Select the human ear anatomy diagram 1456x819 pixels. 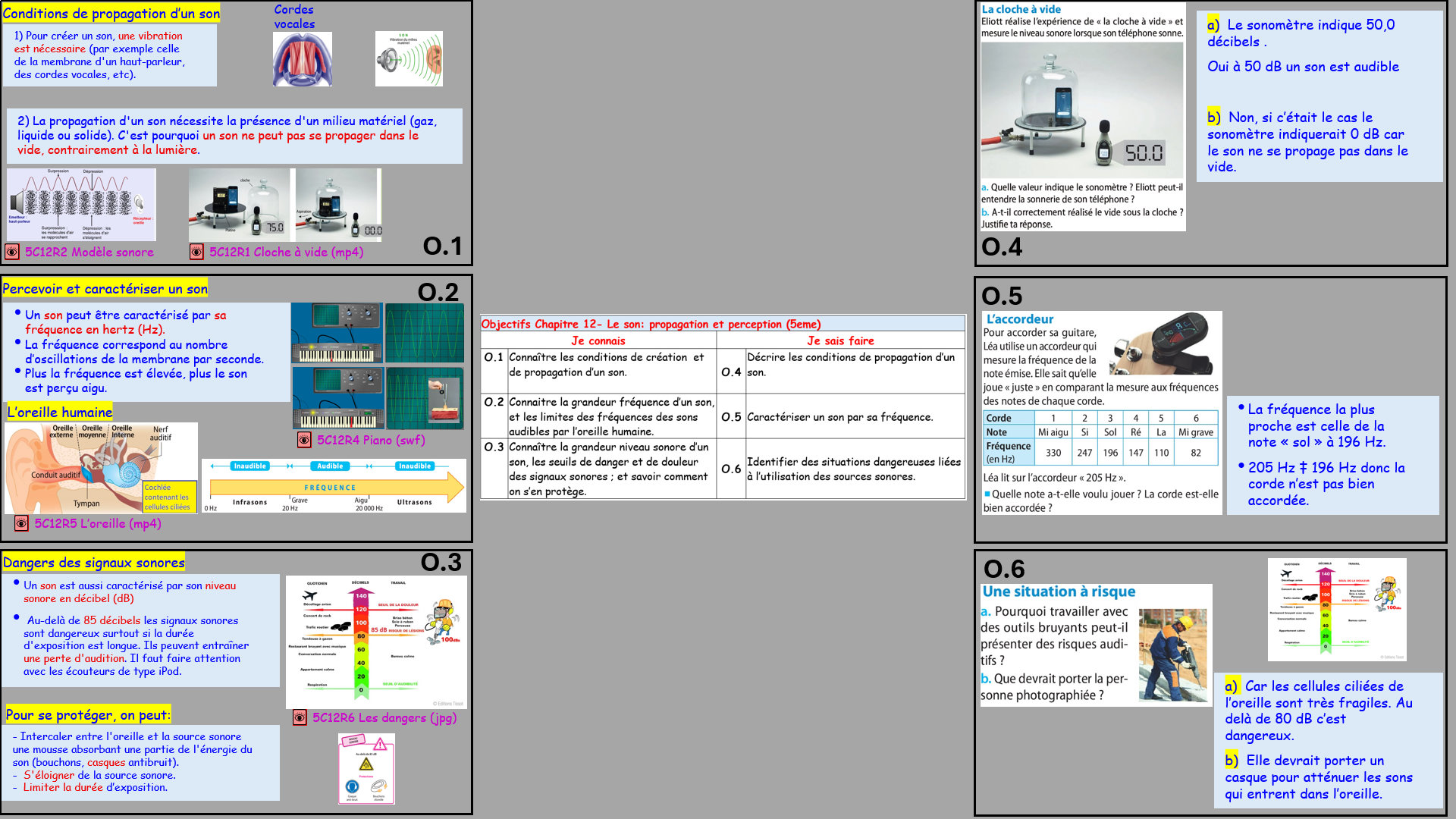tap(101, 468)
